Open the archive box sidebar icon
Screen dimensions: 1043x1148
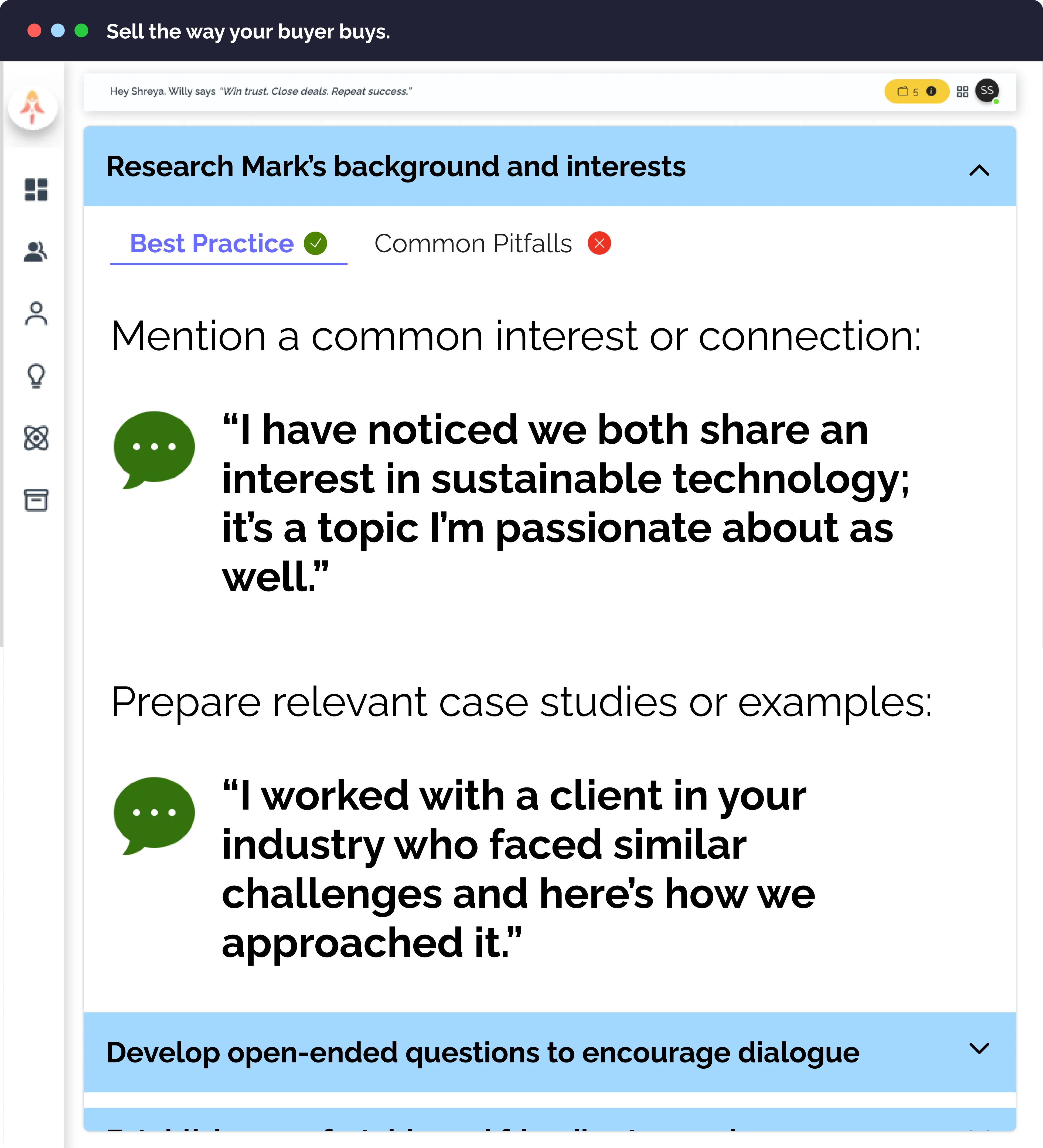(36, 500)
